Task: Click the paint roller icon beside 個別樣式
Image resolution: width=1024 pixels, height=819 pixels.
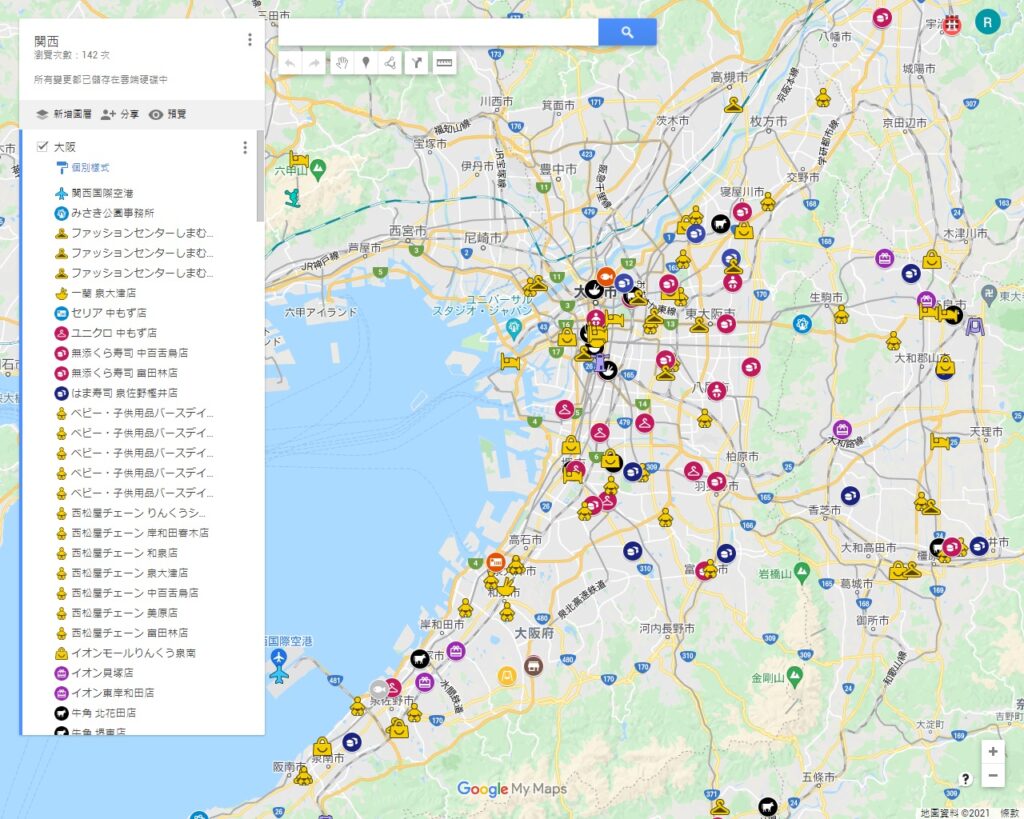Action: pos(62,168)
